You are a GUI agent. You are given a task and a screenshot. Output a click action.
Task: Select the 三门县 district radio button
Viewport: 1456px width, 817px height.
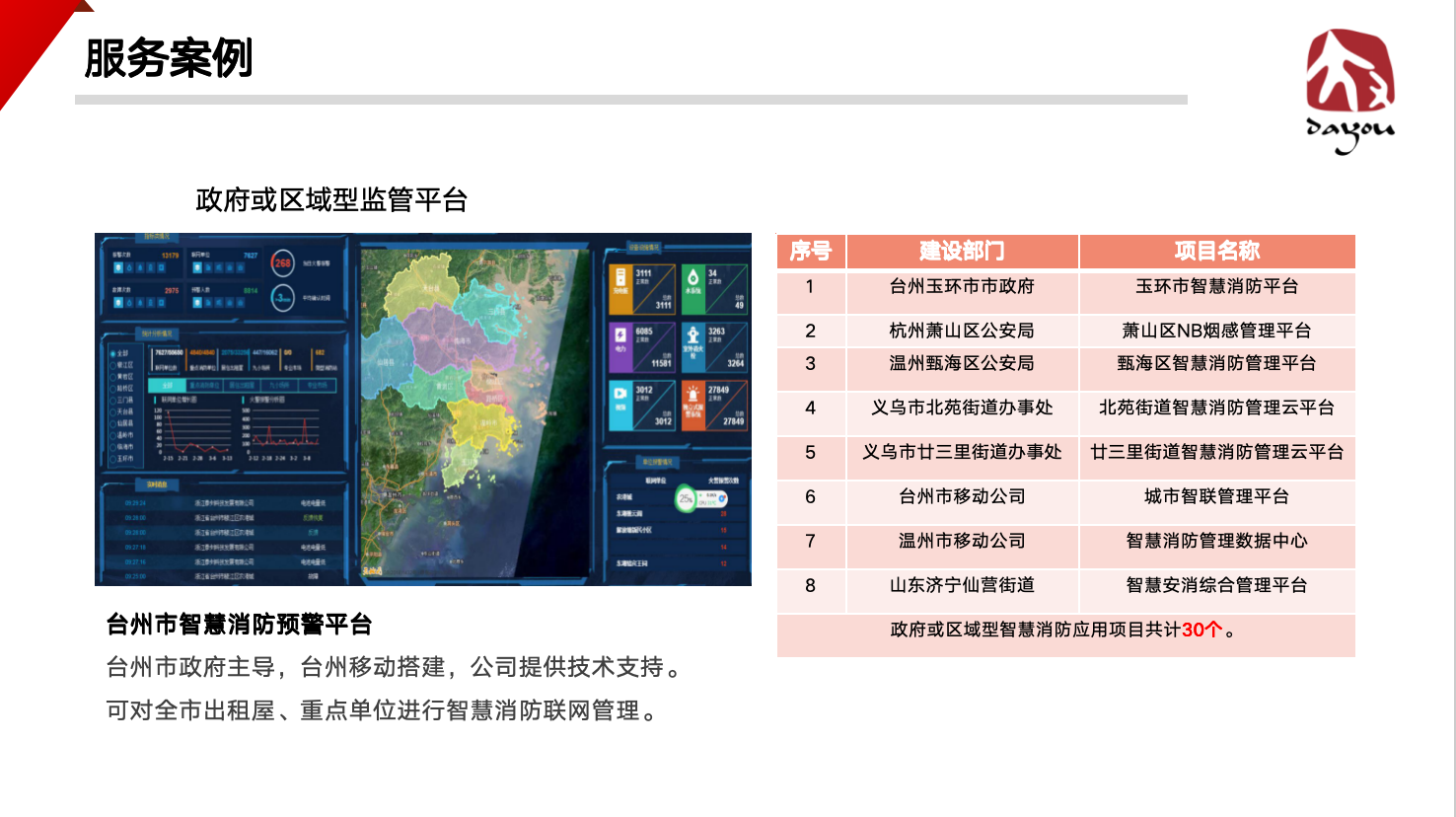pyautogui.click(x=112, y=399)
